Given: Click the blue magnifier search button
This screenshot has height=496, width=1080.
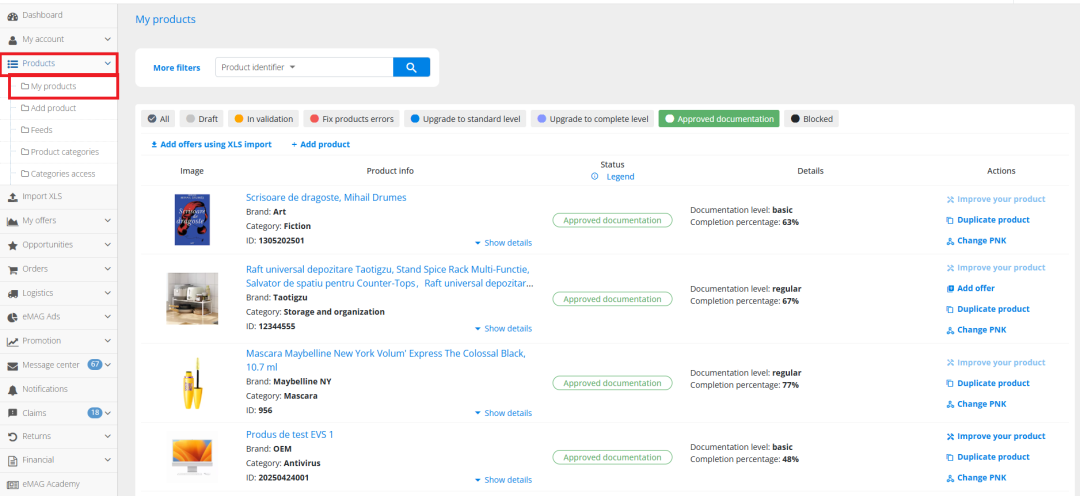Looking at the screenshot, I should click(x=411, y=67).
